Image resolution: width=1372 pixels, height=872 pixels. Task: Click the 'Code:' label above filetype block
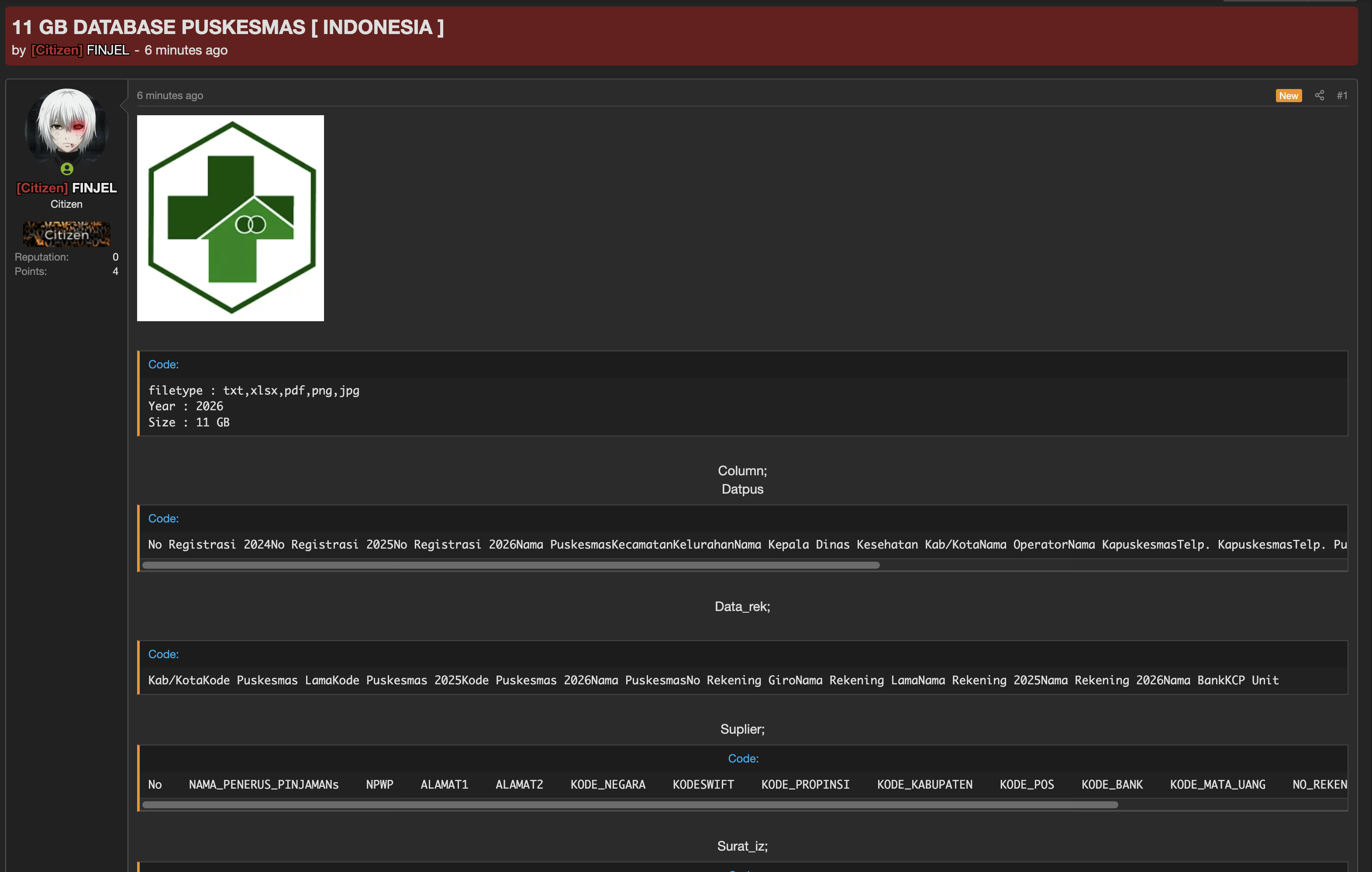click(x=163, y=364)
